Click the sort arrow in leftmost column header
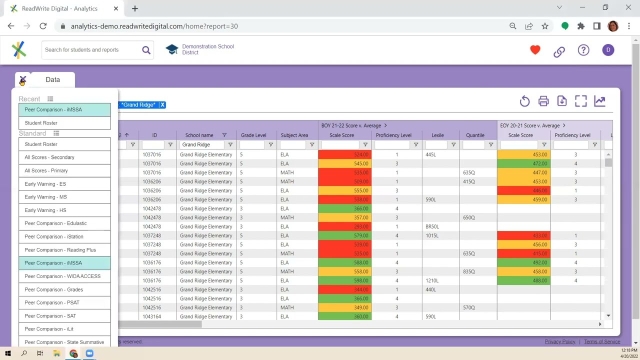The image size is (640, 360). tap(127, 135)
